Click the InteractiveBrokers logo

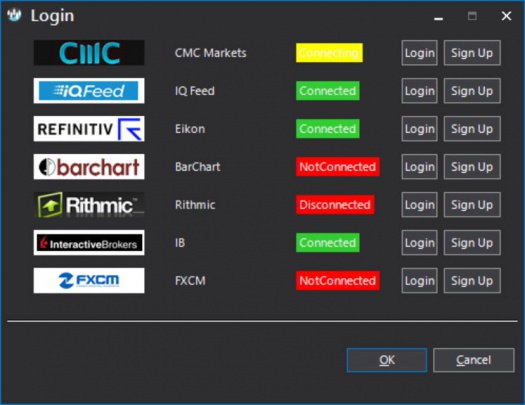click(89, 243)
